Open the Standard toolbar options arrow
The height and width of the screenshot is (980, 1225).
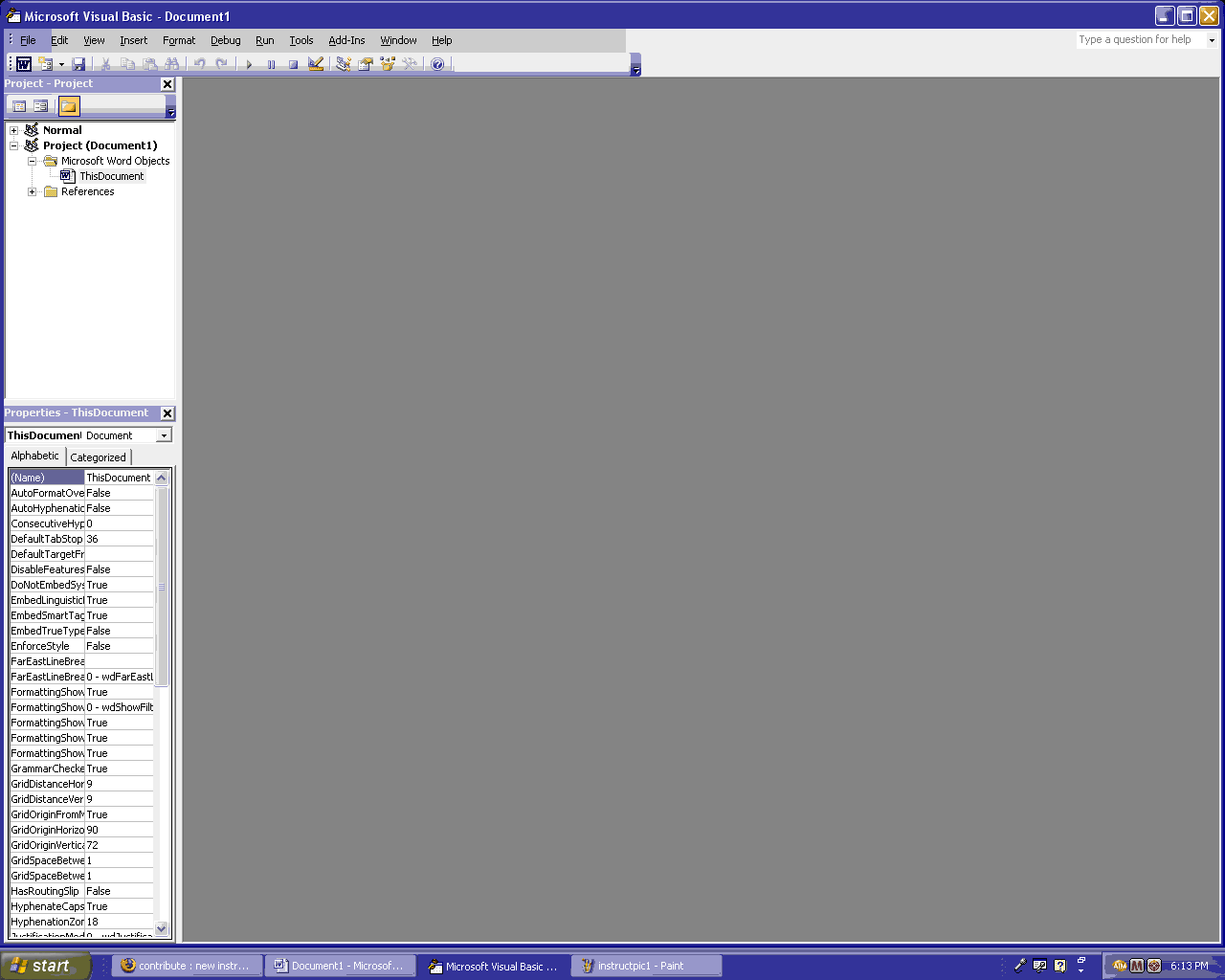click(x=636, y=65)
